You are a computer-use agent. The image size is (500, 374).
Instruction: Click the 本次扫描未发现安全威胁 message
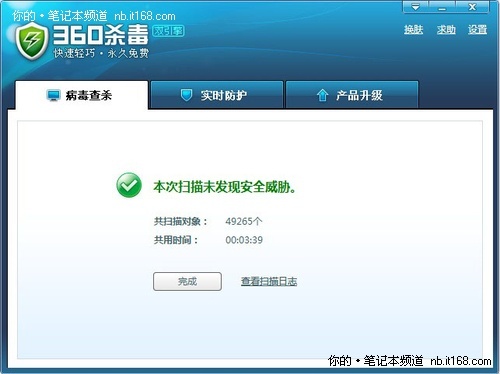(224, 187)
